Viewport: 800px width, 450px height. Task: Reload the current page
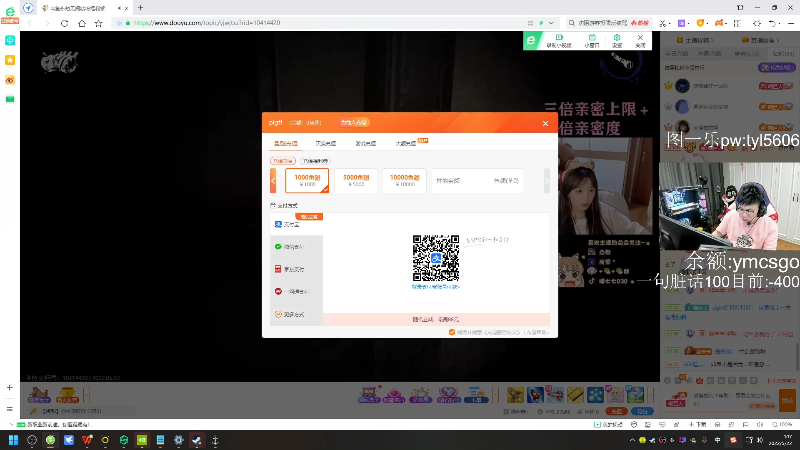click(x=64, y=23)
